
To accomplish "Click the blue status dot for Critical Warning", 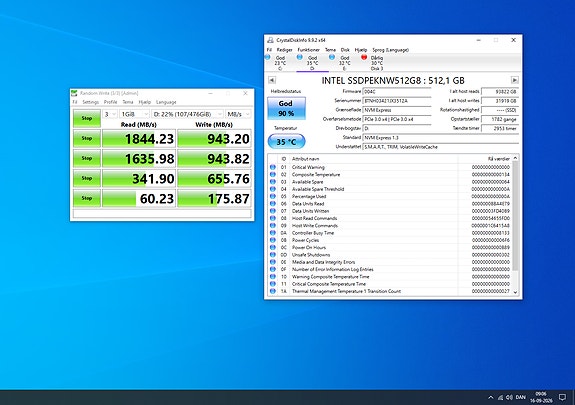I will [273, 167].
